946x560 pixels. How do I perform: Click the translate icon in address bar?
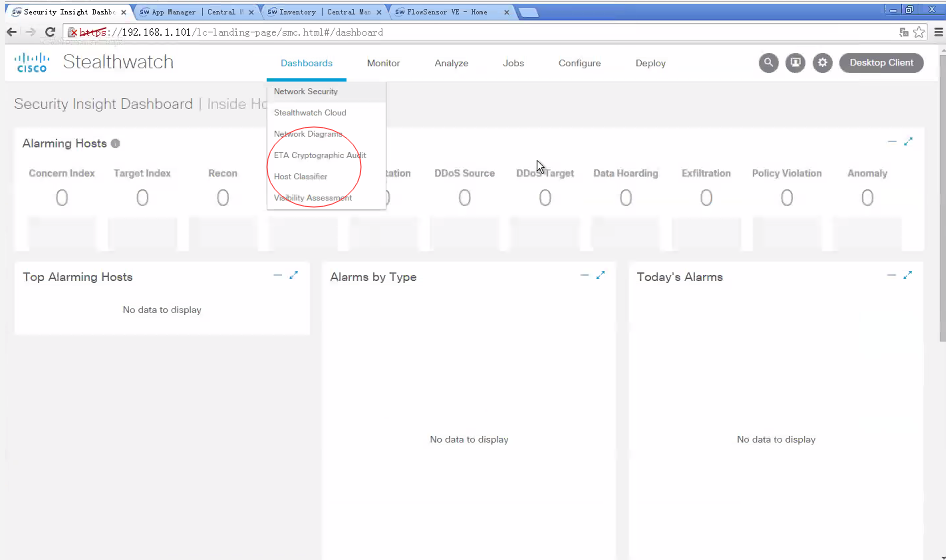point(904,33)
